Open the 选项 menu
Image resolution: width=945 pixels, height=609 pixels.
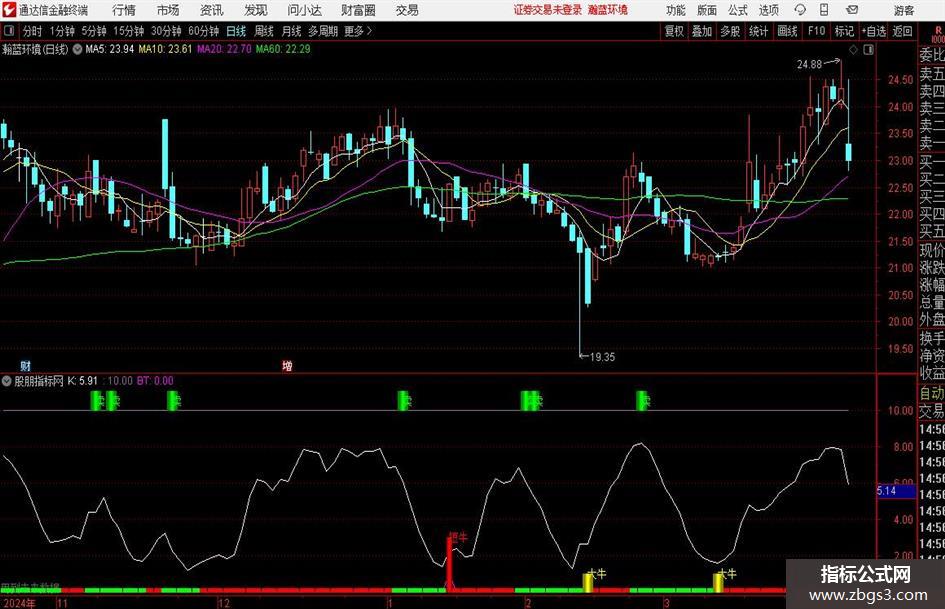[x=769, y=10]
